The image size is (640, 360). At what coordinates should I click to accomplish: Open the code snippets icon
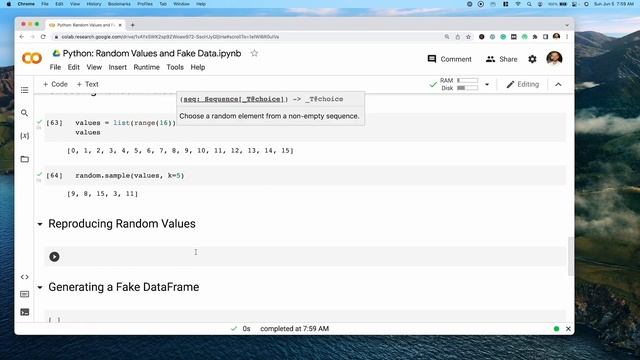(x=24, y=277)
